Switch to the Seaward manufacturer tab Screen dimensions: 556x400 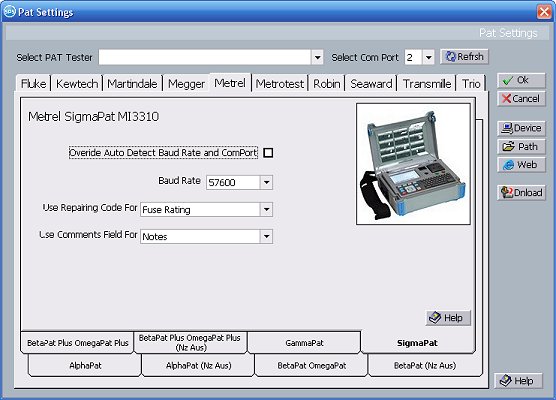click(371, 84)
